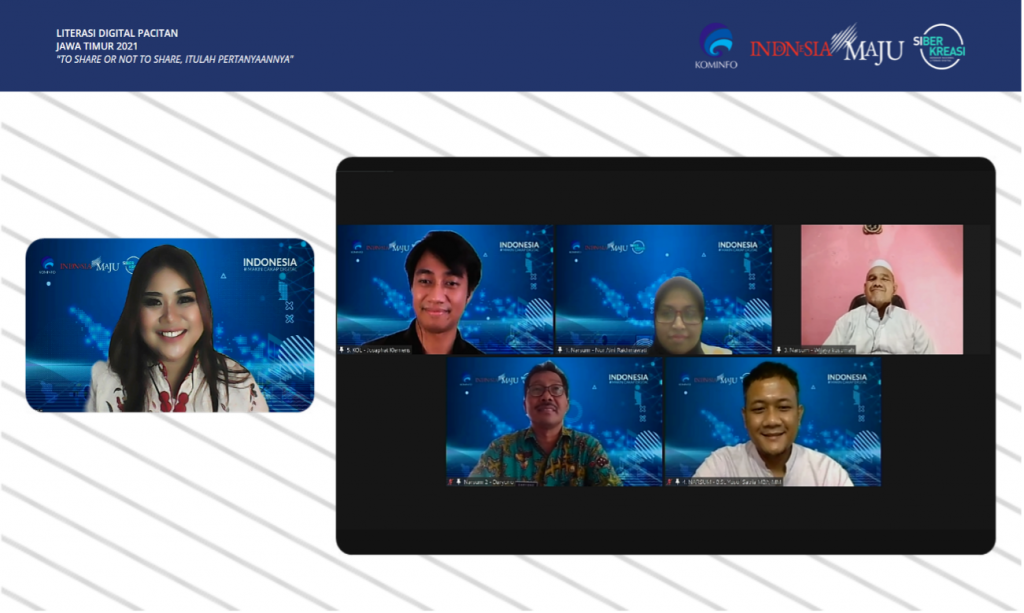
Task: Select the 4. NARSUM participant video tile
Action: (x=773, y=420)
